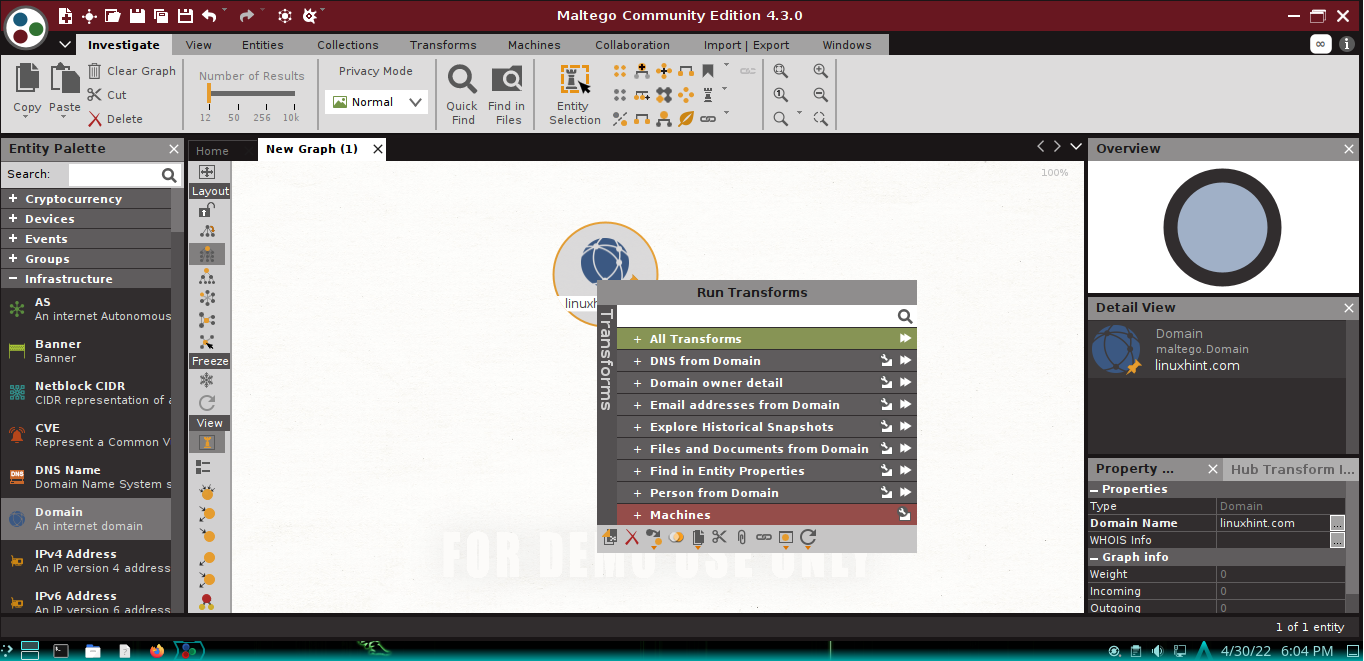This screenshot has width=1364, height=661.
Task: Open WHOIS Info ellipsis editor button
Action: tap(1337, 540)
